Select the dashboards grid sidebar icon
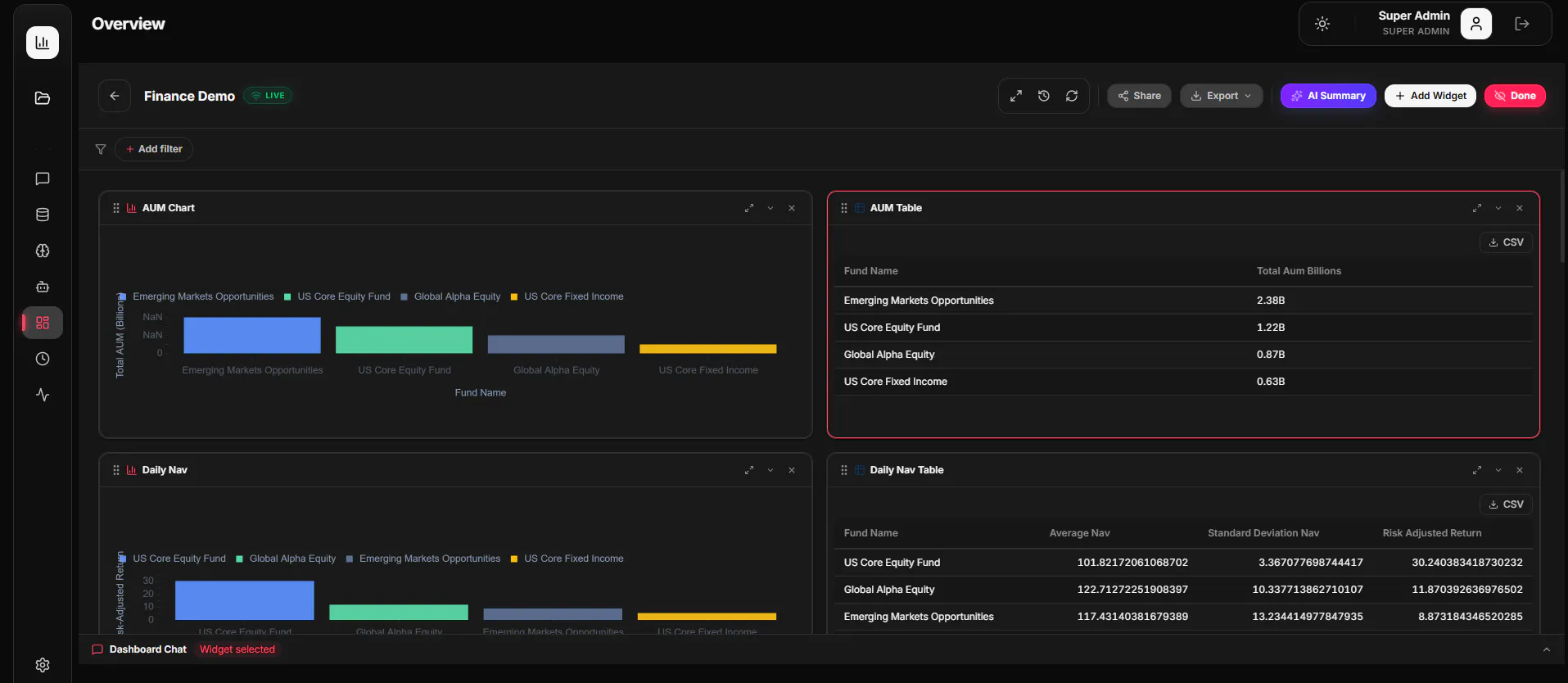1568x683 pixels. point(43,323)
